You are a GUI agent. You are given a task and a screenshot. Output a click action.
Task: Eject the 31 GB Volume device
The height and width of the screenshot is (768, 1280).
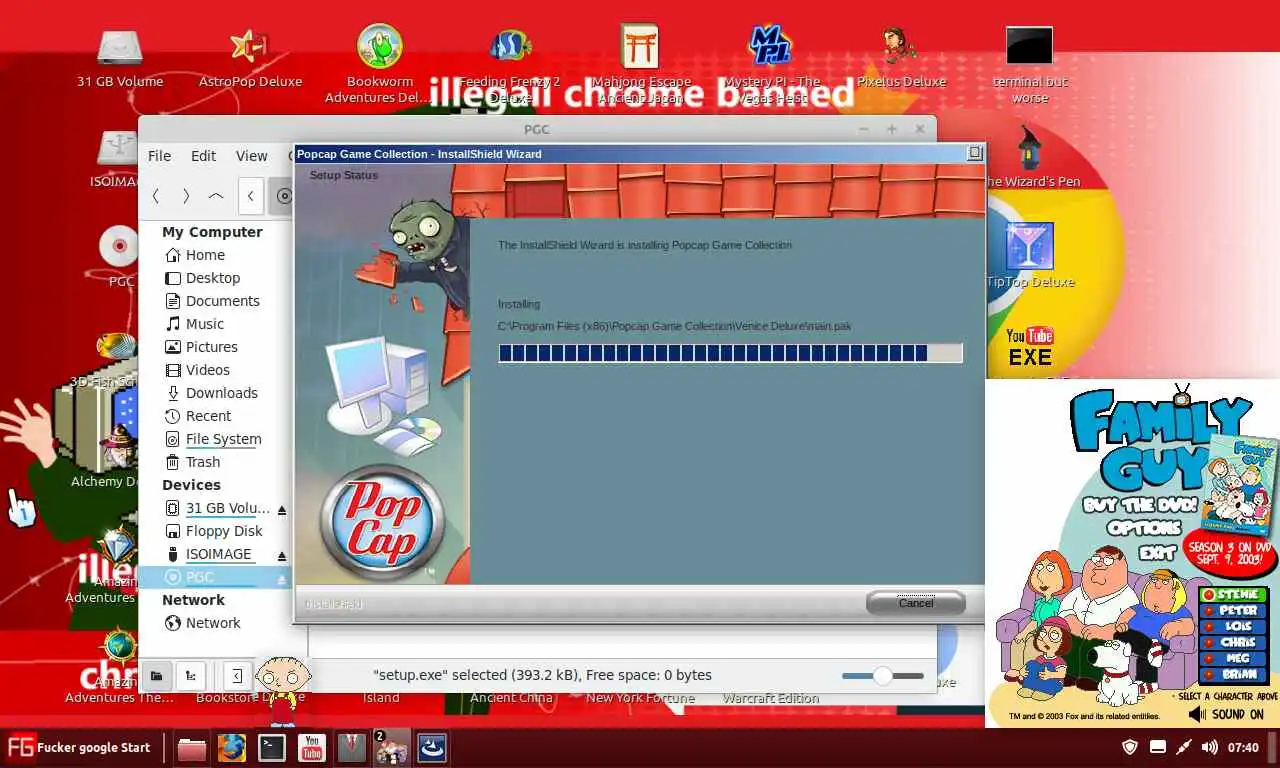coord(282,510)
